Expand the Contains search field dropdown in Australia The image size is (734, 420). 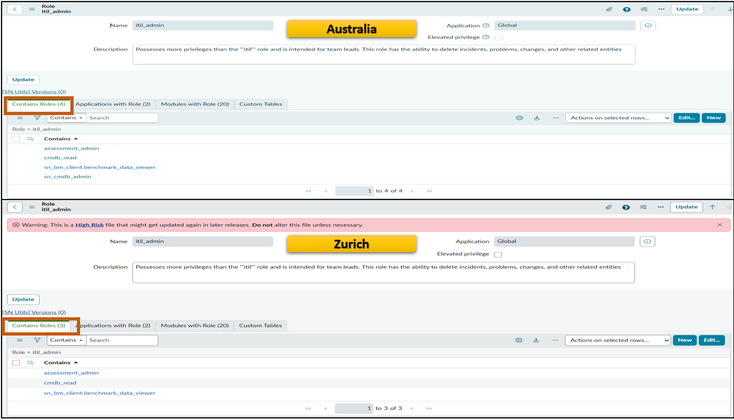pyautogui.click(x=66, y=118)
